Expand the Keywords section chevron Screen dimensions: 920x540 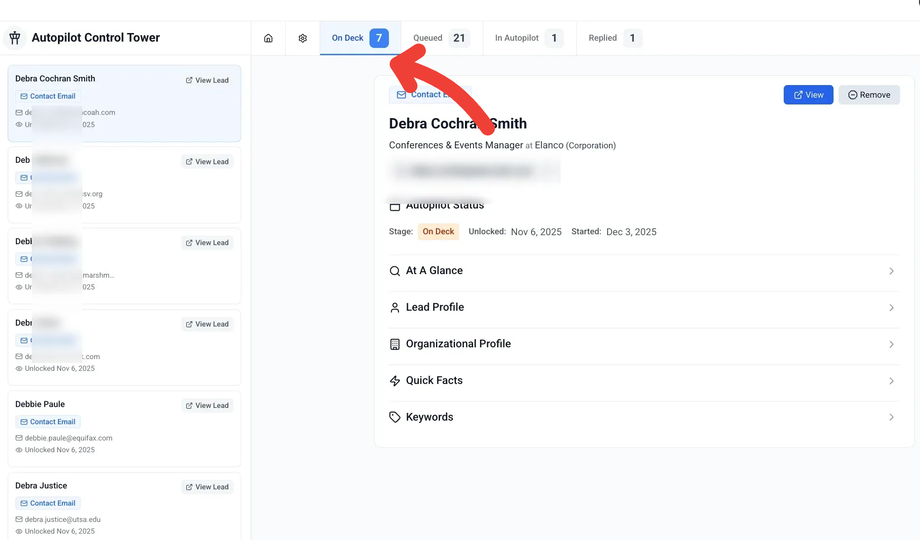pyautogui.click(x=891, y=417)
